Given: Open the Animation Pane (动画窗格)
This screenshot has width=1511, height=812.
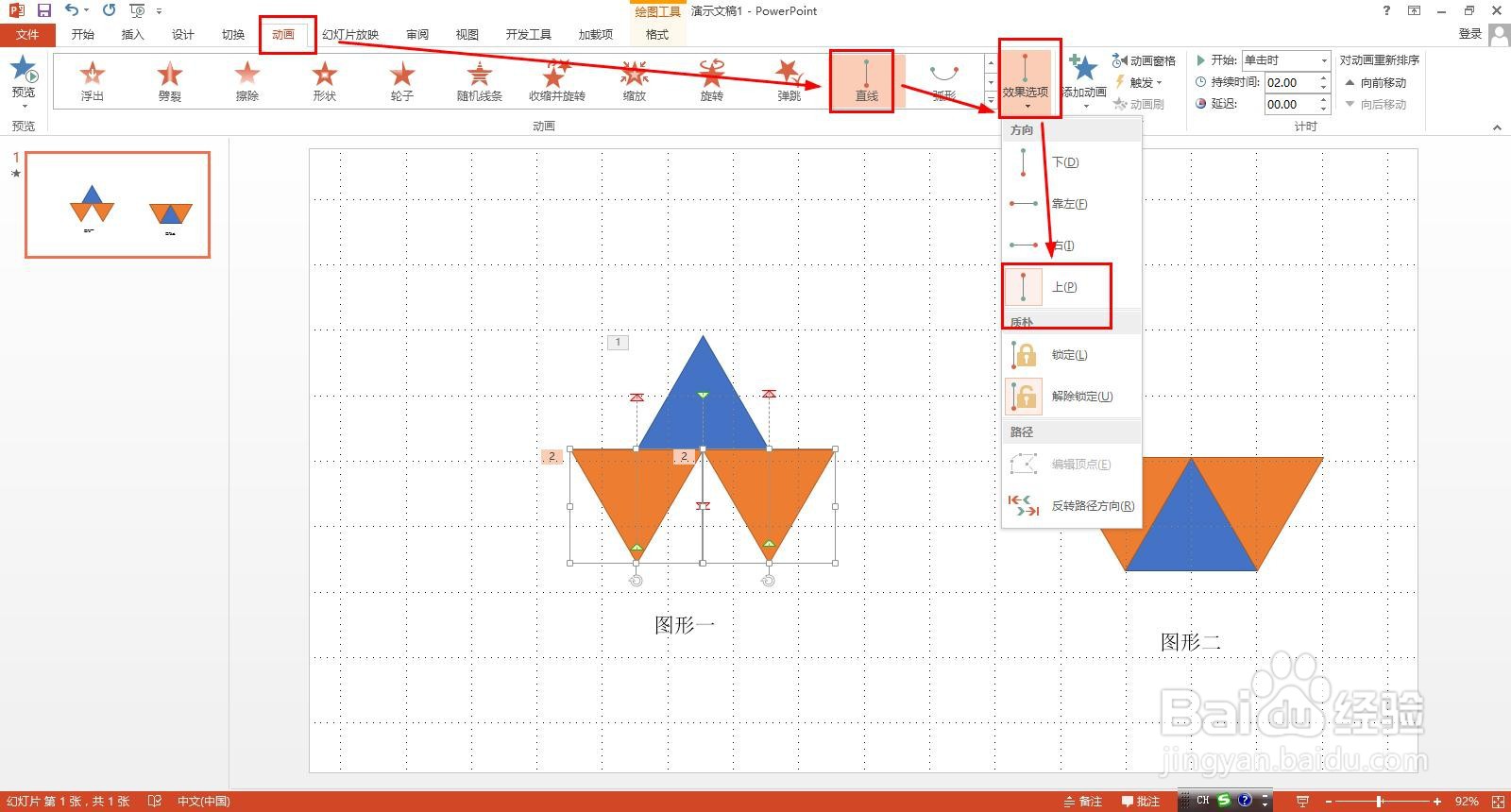Looking at the screenshot, I should coord(1144,60).
